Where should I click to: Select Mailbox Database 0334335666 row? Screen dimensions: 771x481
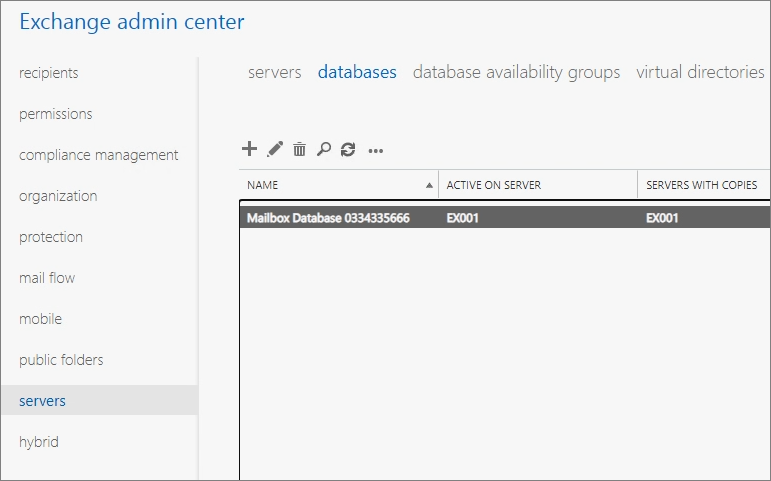(x=505, y=218)
